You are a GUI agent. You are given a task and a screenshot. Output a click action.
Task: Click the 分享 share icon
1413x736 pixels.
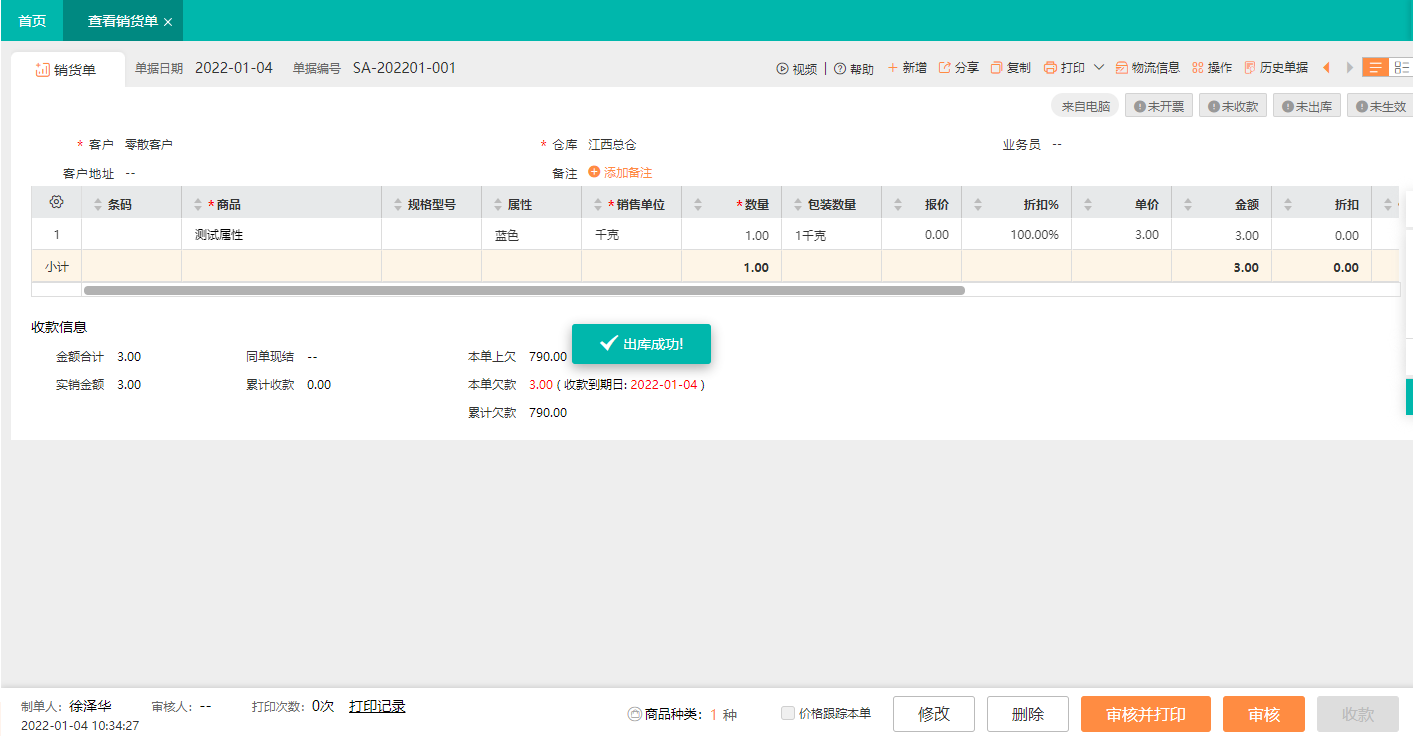coord(944,68)
